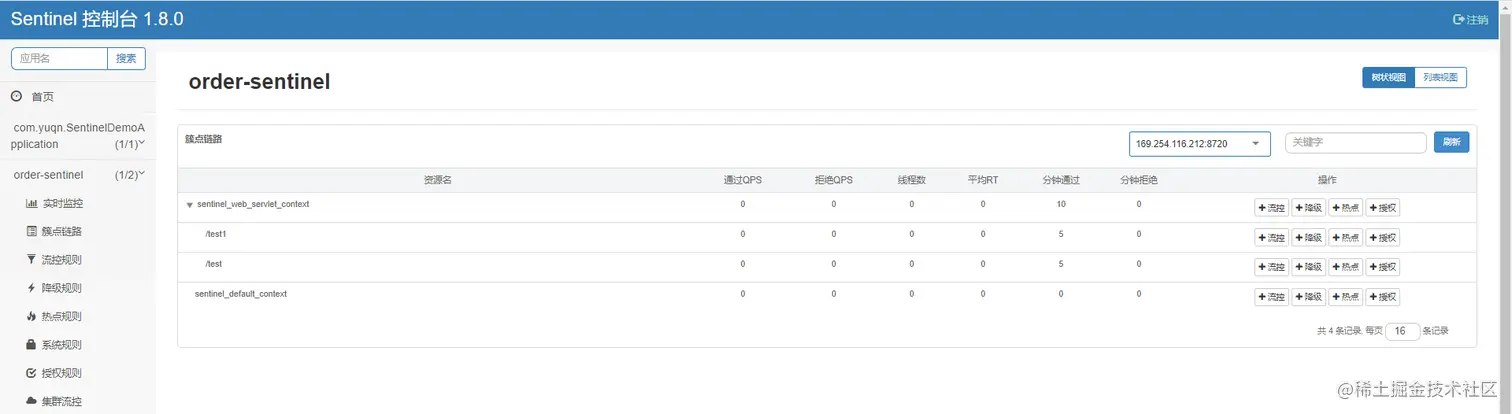Click the 通过QPS column header
This screenshot has height=414, width=1512.
tap(743, 180)
